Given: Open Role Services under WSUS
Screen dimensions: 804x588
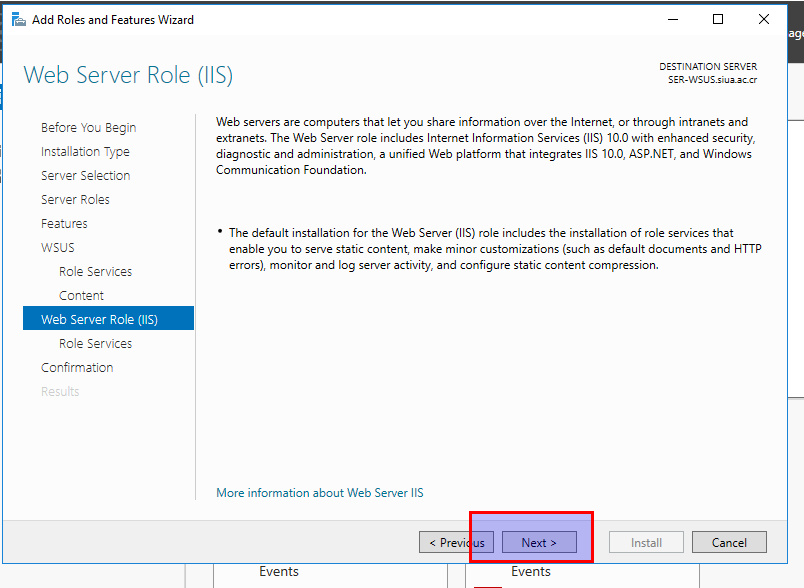Looking at the screenshot, I should pos(95,272).
